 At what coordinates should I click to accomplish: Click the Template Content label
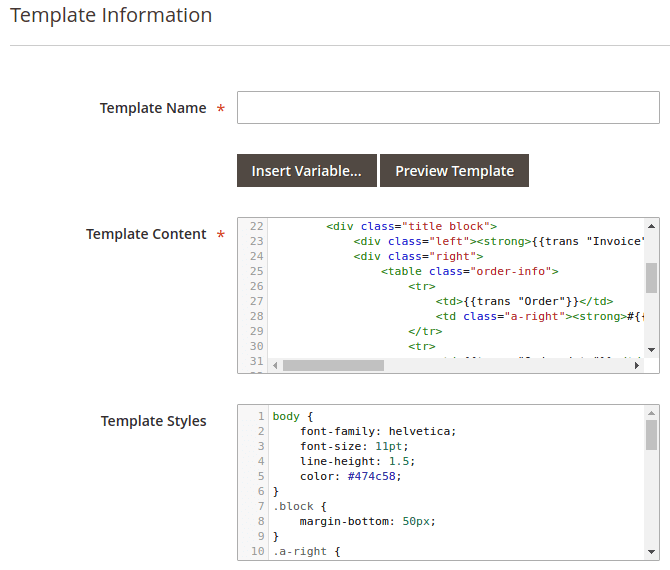146,234
